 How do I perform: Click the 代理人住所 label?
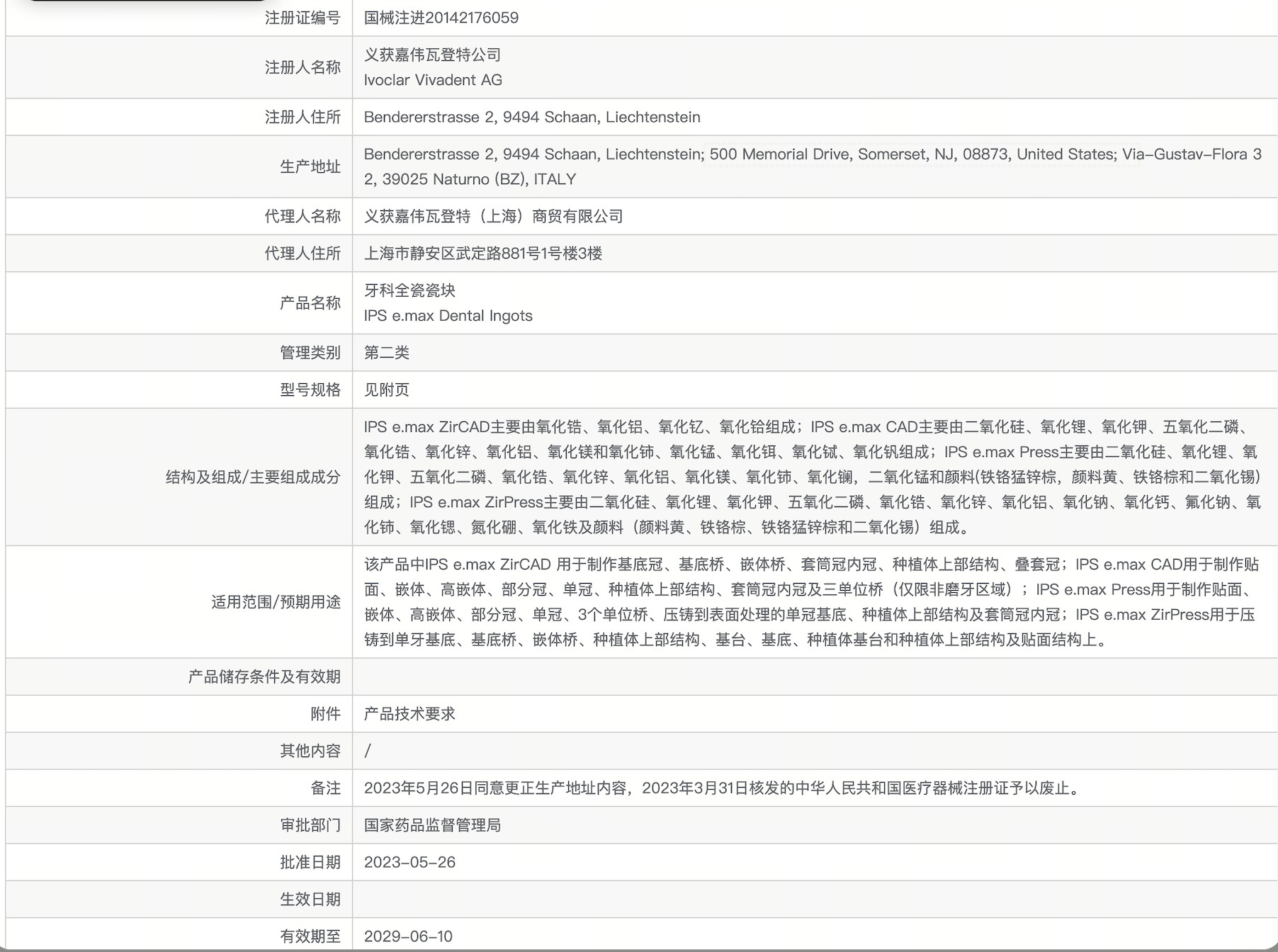pyautogui.click(x=302, y=254)
